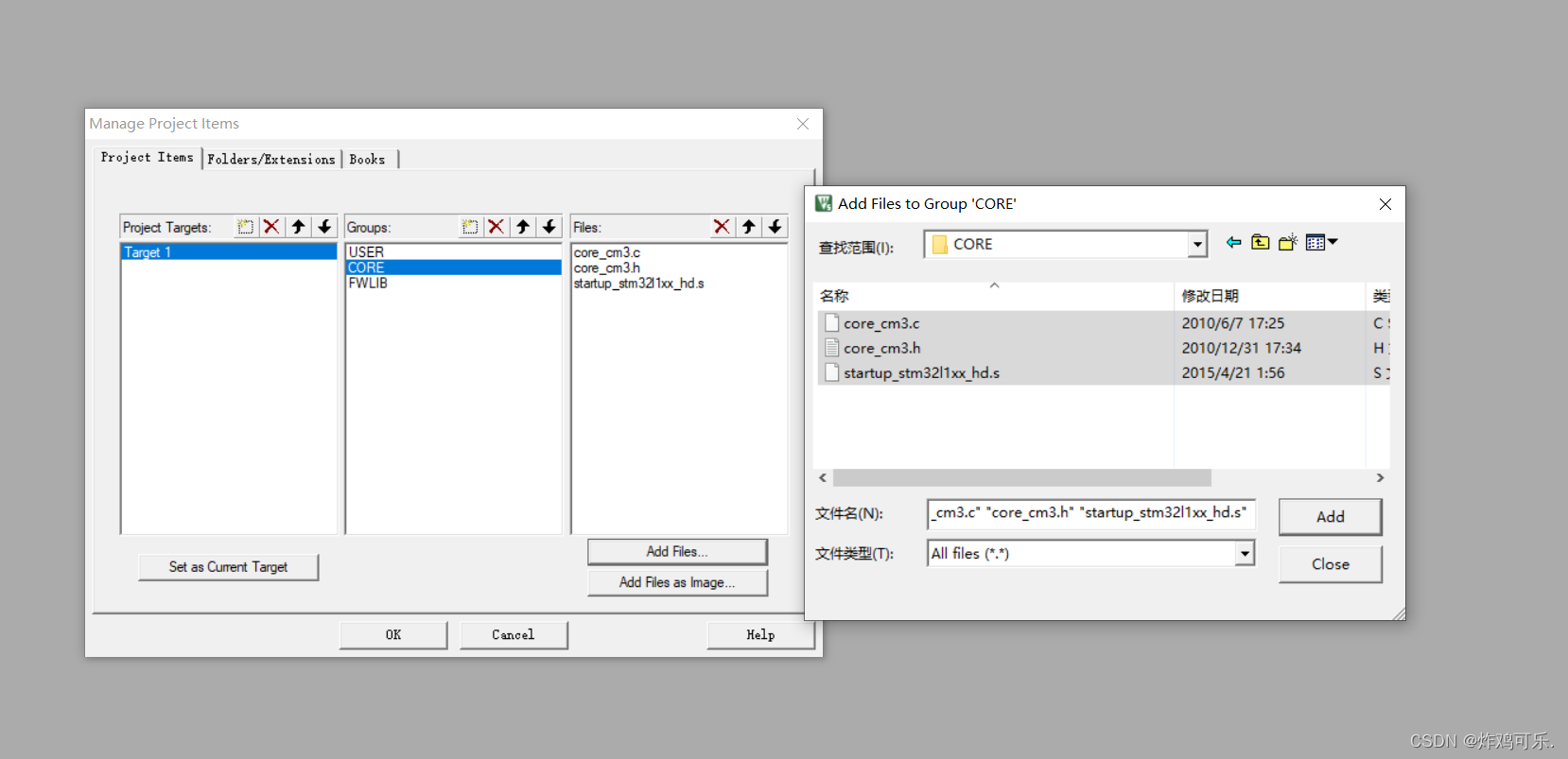Open the Folders/Extensions tab

click(271, 160)
